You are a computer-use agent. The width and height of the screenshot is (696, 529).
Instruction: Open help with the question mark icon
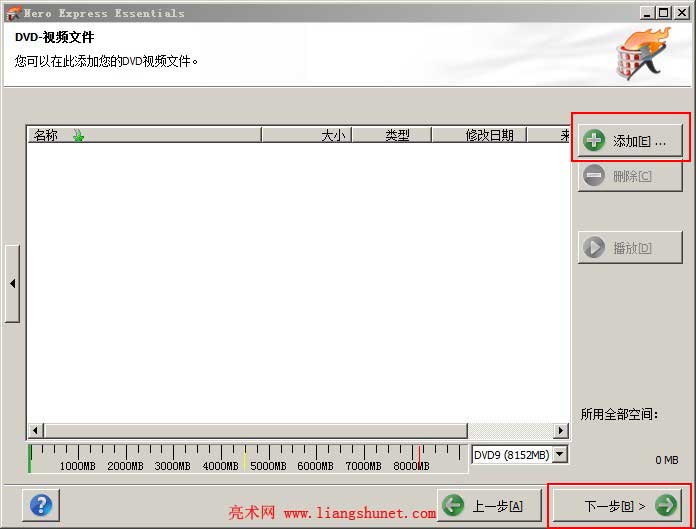point(41,505)
